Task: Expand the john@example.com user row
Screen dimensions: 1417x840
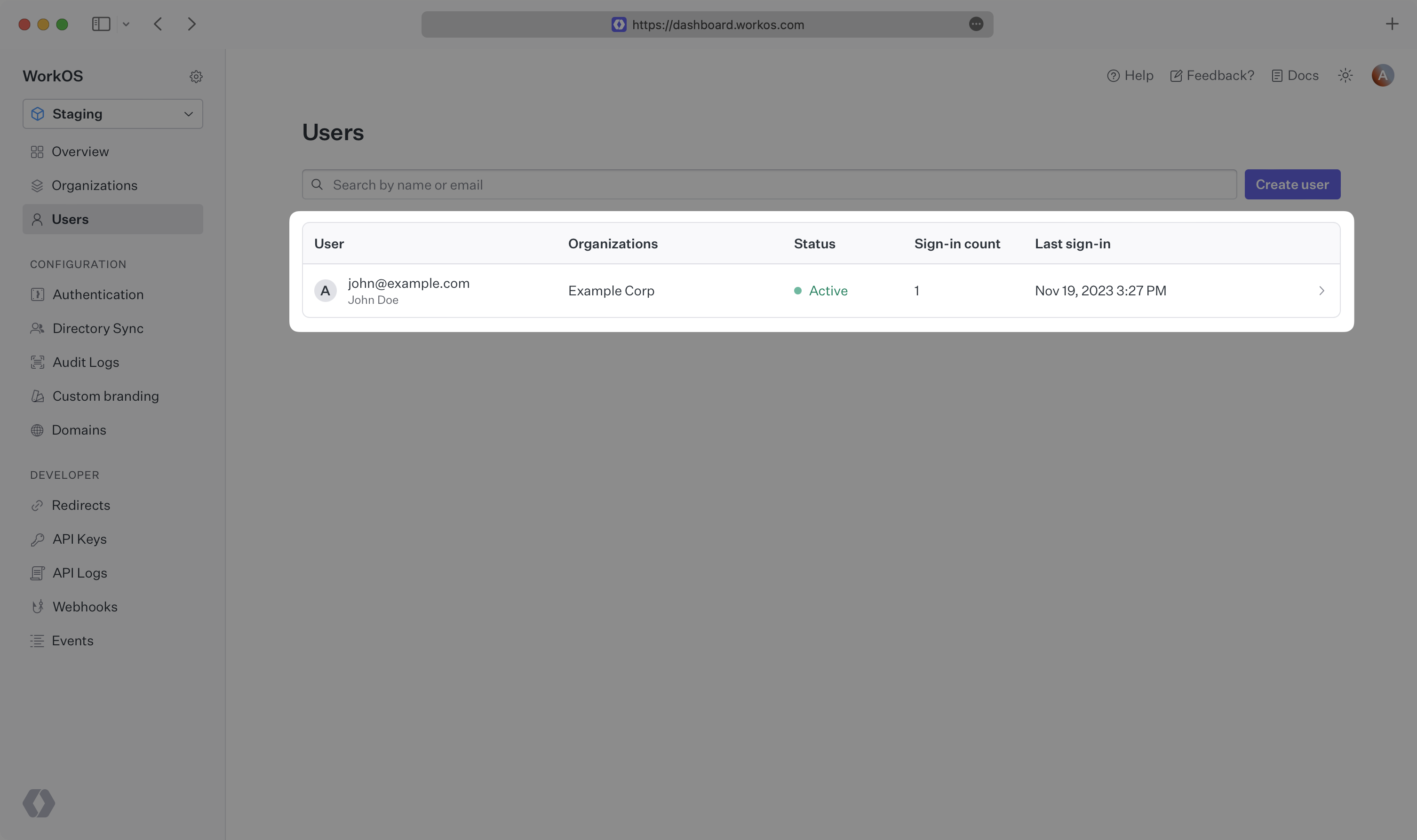Action: (x=1321, y=290)
